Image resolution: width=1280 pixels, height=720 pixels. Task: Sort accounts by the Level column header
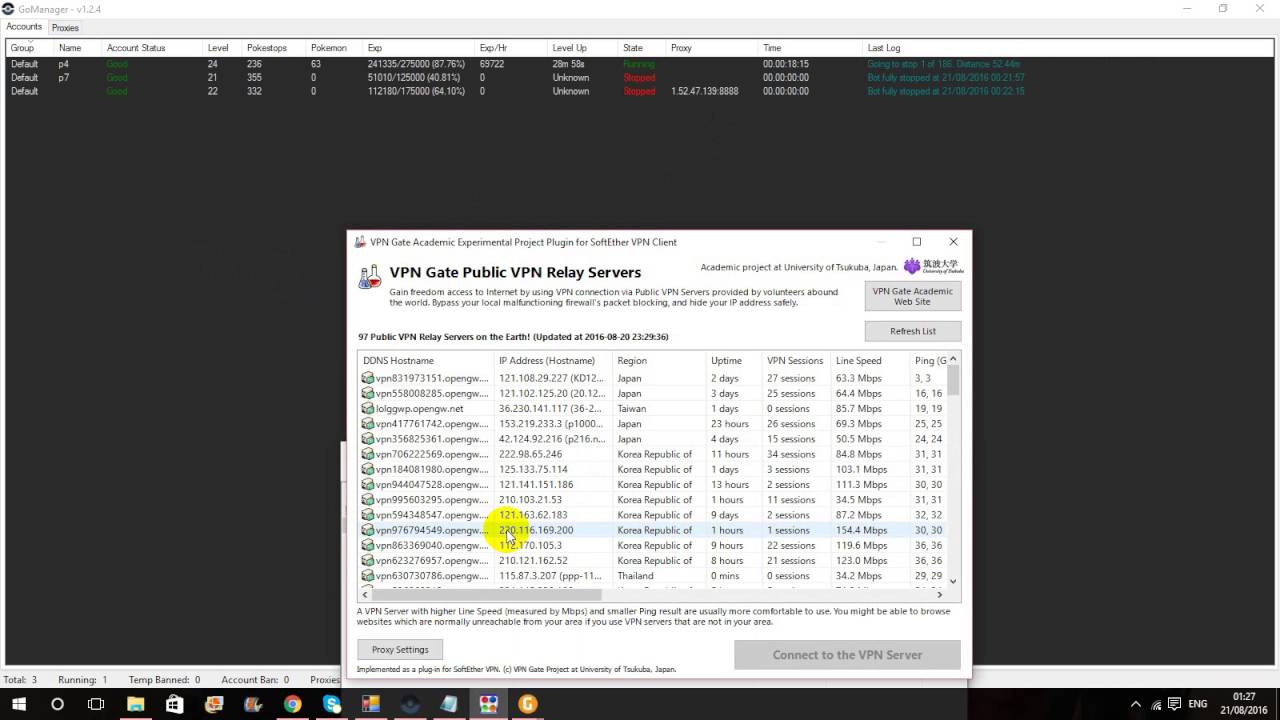tap(218, 48)
